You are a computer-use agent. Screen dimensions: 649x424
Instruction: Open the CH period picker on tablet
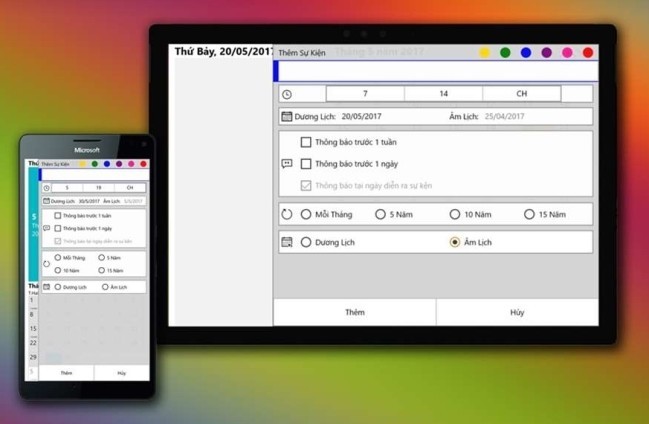pyautogui.click(x=521, y=94)
